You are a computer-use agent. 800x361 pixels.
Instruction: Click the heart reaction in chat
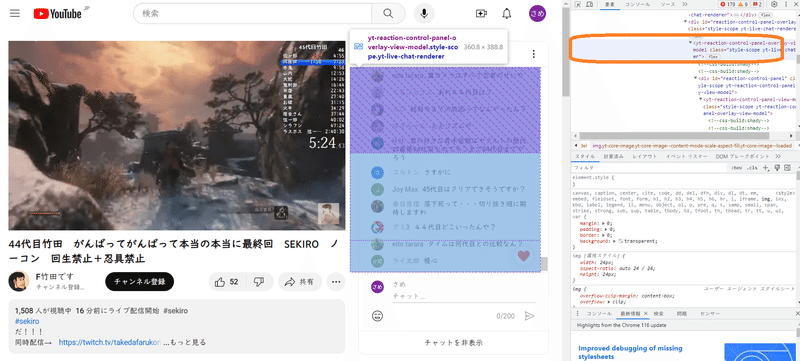[x=523, y=255]
